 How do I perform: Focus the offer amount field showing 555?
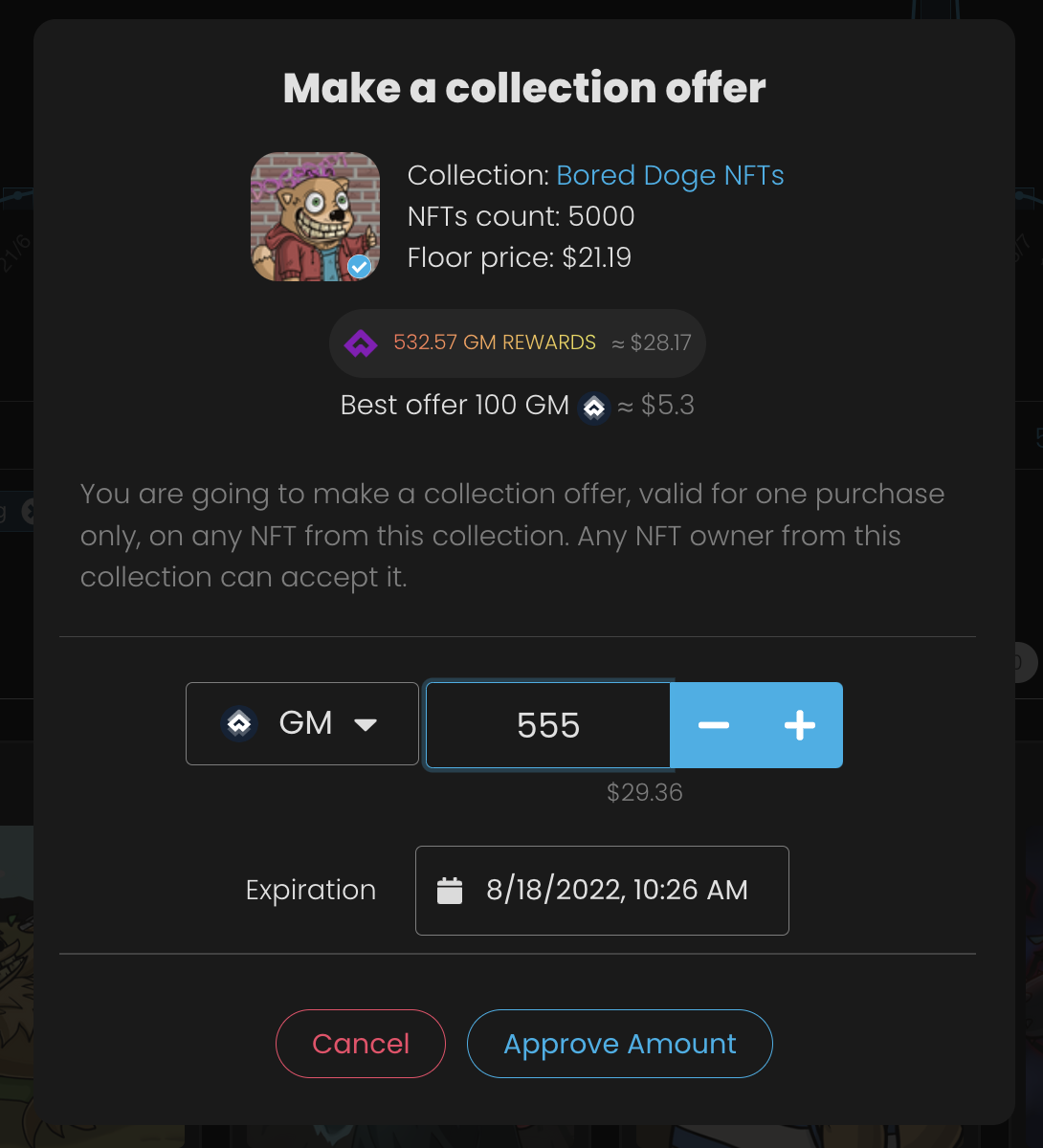click(x=548, y=725)
